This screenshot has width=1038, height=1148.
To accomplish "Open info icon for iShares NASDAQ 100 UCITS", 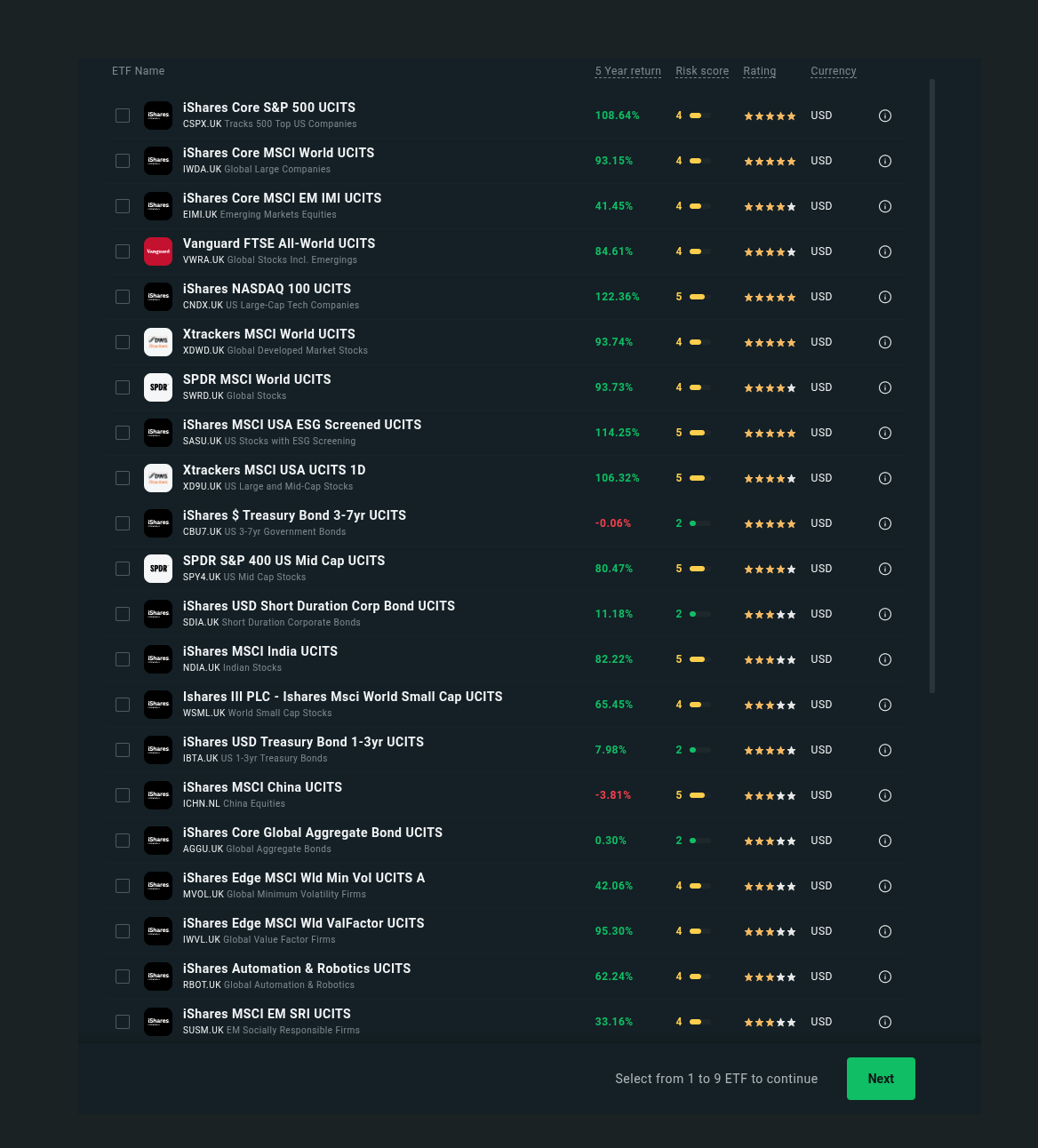I will click(885, 297).
